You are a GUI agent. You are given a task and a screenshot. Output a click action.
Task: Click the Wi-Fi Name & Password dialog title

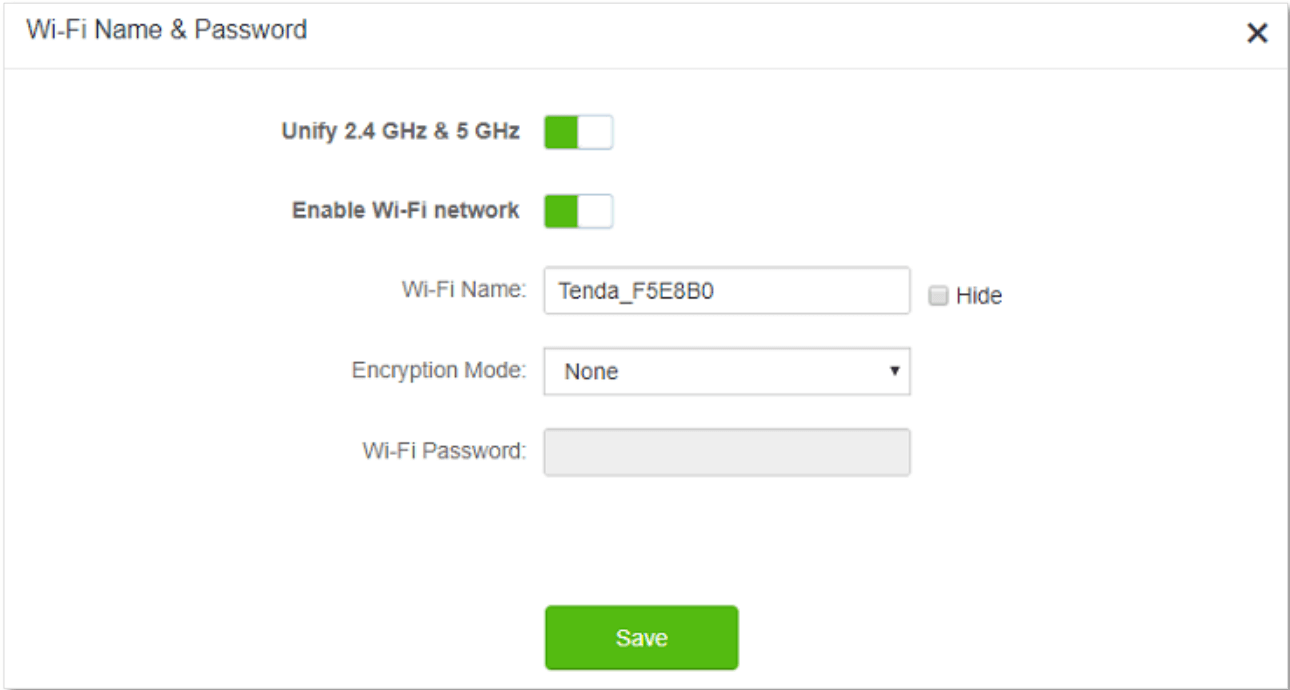click(x=166, y=30)
